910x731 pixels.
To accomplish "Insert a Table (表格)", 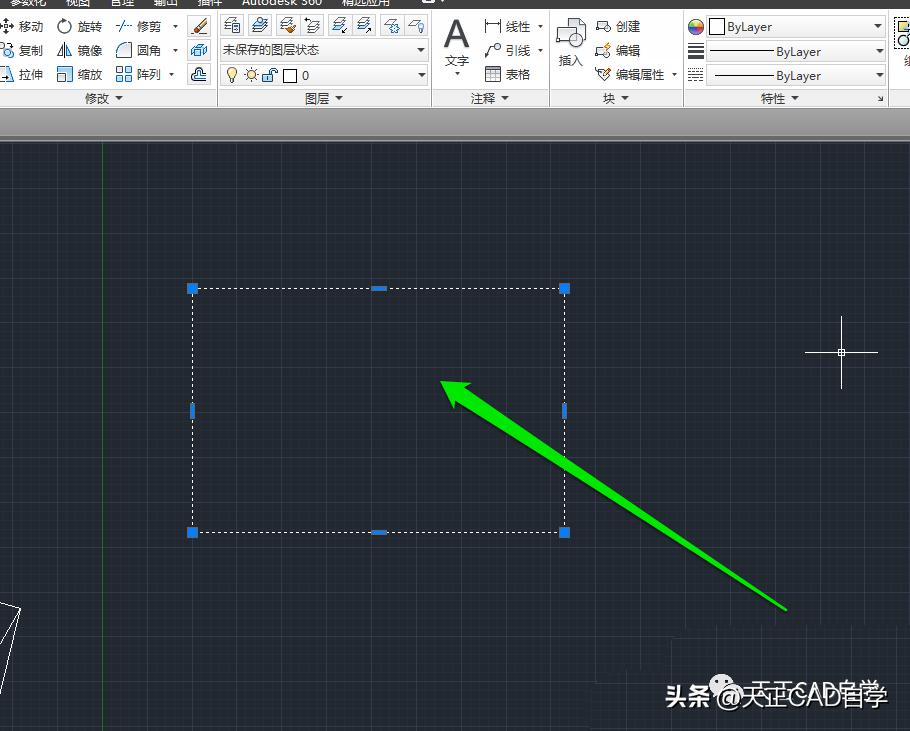I will [x=507, y=74].
